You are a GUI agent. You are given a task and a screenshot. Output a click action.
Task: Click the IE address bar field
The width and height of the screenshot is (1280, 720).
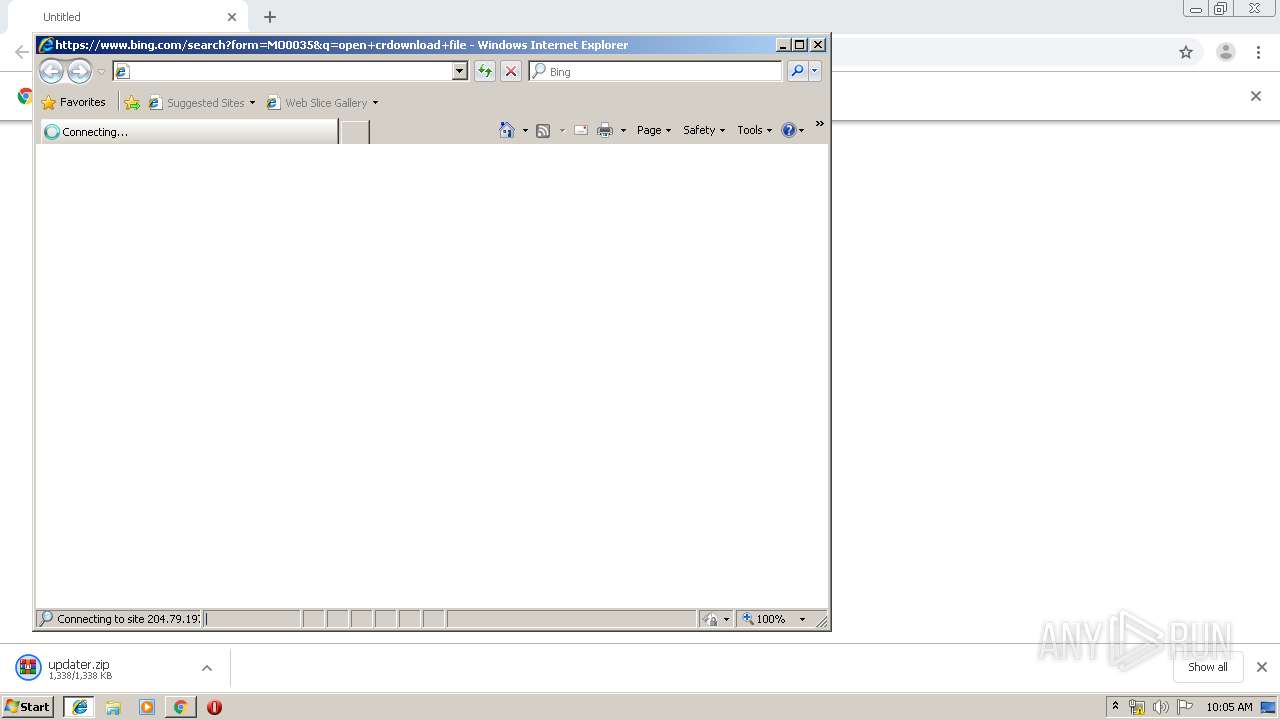point(282,71)
